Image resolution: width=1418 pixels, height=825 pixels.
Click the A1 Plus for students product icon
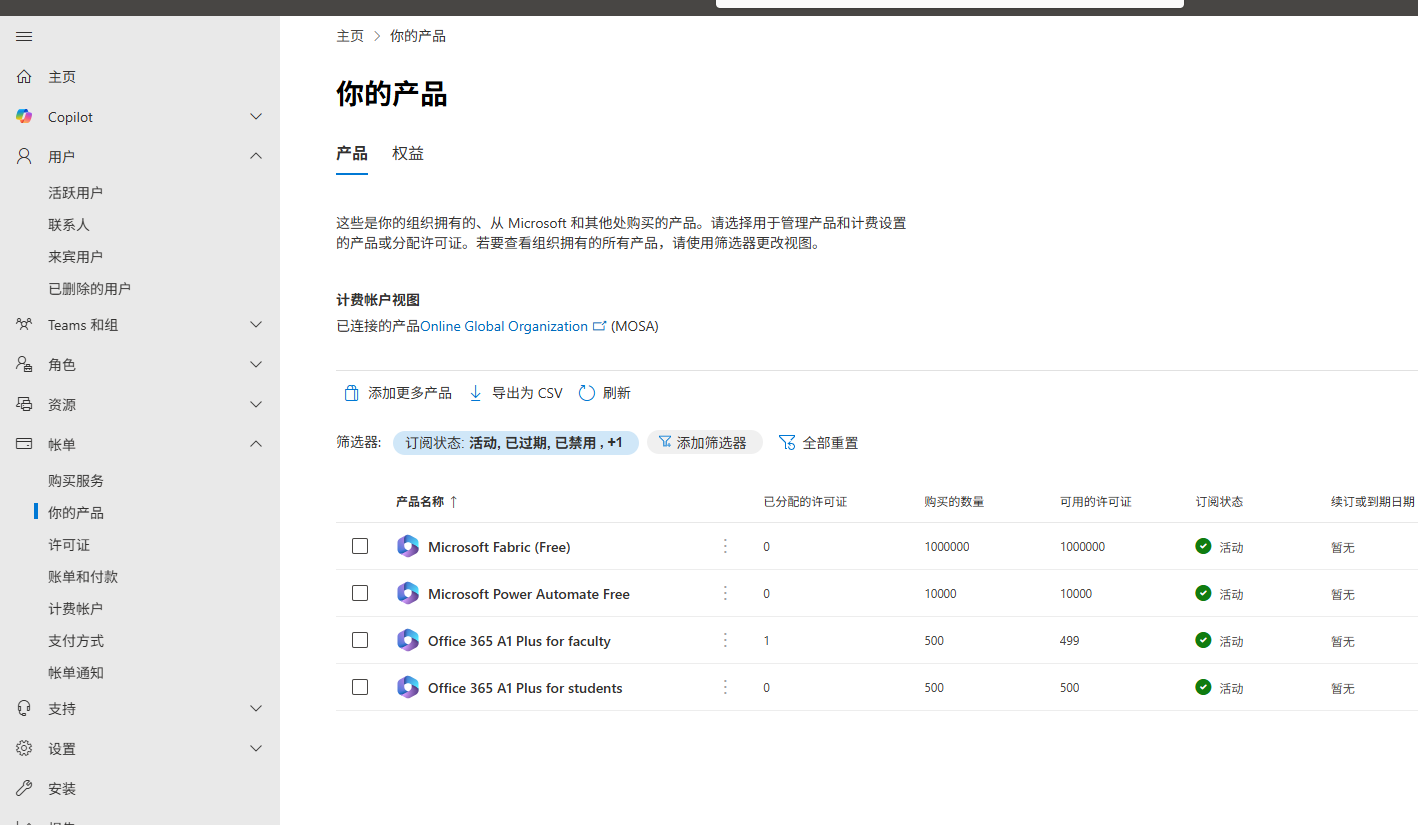click(x=407, y=687)
